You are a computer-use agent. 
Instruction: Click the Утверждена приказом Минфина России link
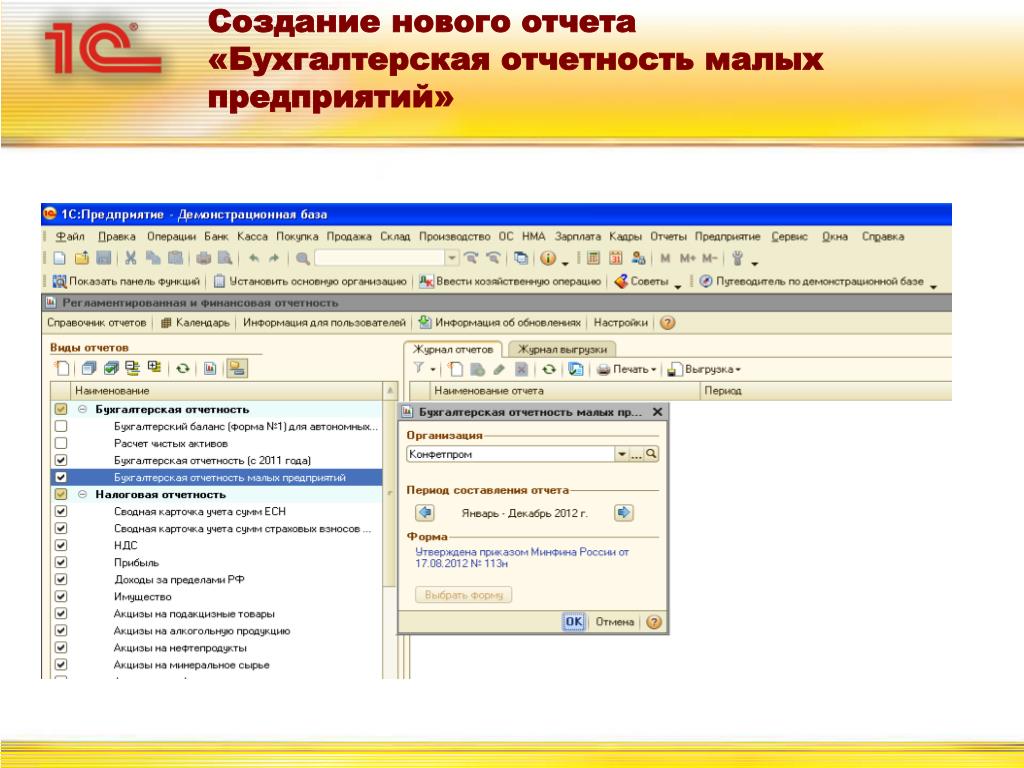tap(522, 557)
